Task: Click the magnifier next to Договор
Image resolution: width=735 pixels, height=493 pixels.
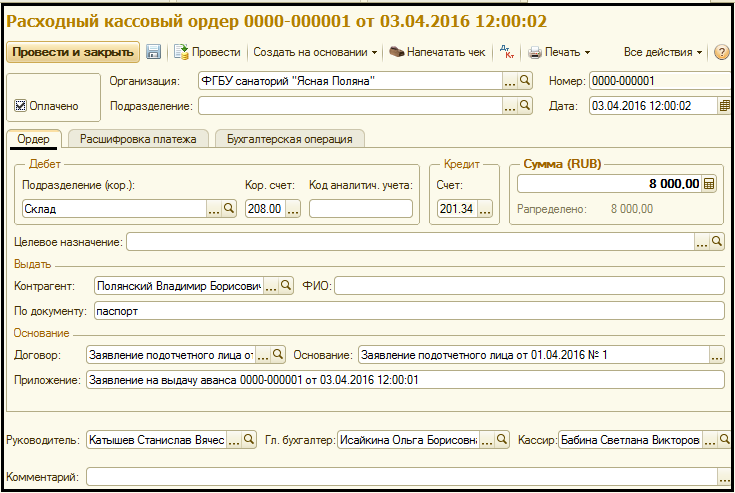Action: [278, 355]
